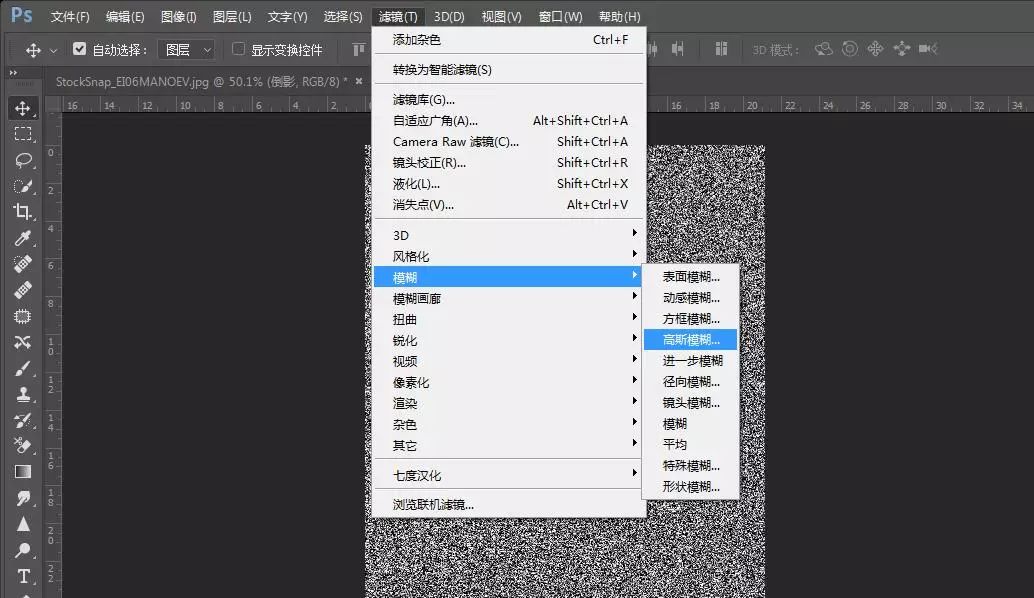Viewport: 1034px width, 598px height.
Task: Click the Move tool preset icon in options bar
Action: [33, 49]
